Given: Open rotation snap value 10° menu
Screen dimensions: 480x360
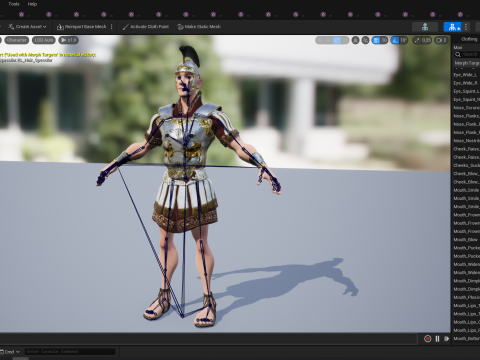Looking at the screenshot, I should (x=404, y=40).
